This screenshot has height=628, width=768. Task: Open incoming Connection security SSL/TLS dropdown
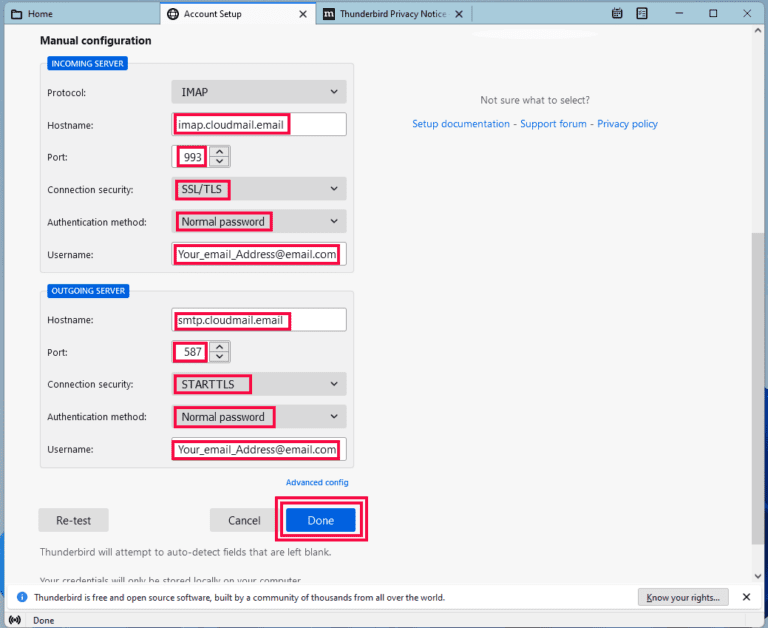pos(259,189)
